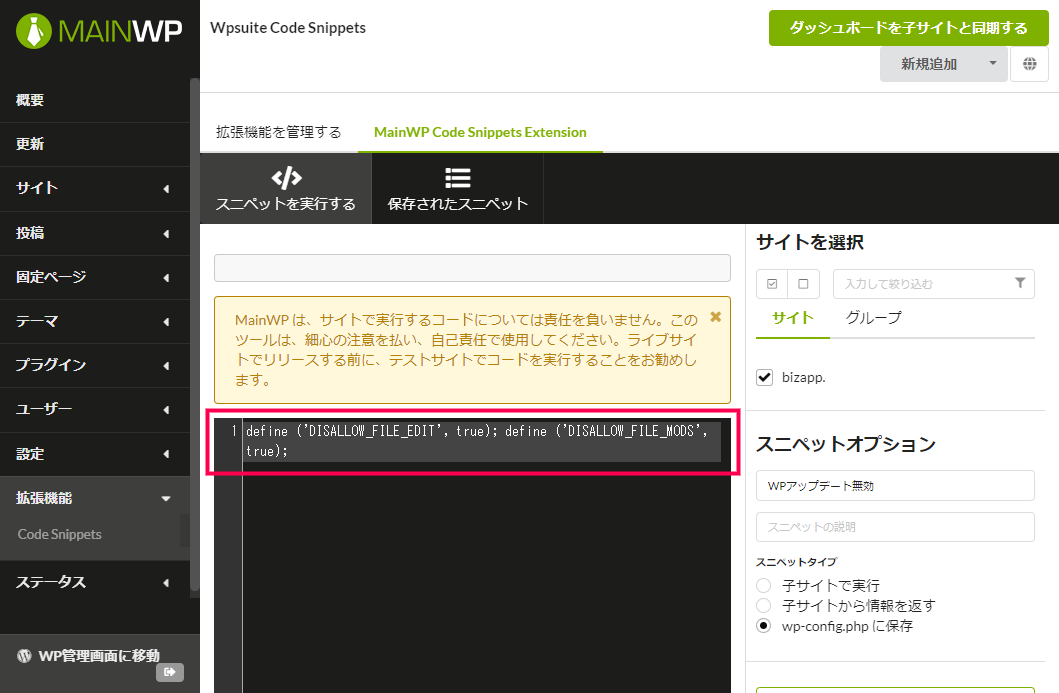Expand the 設定 sidebar menu

pos(95,454)
